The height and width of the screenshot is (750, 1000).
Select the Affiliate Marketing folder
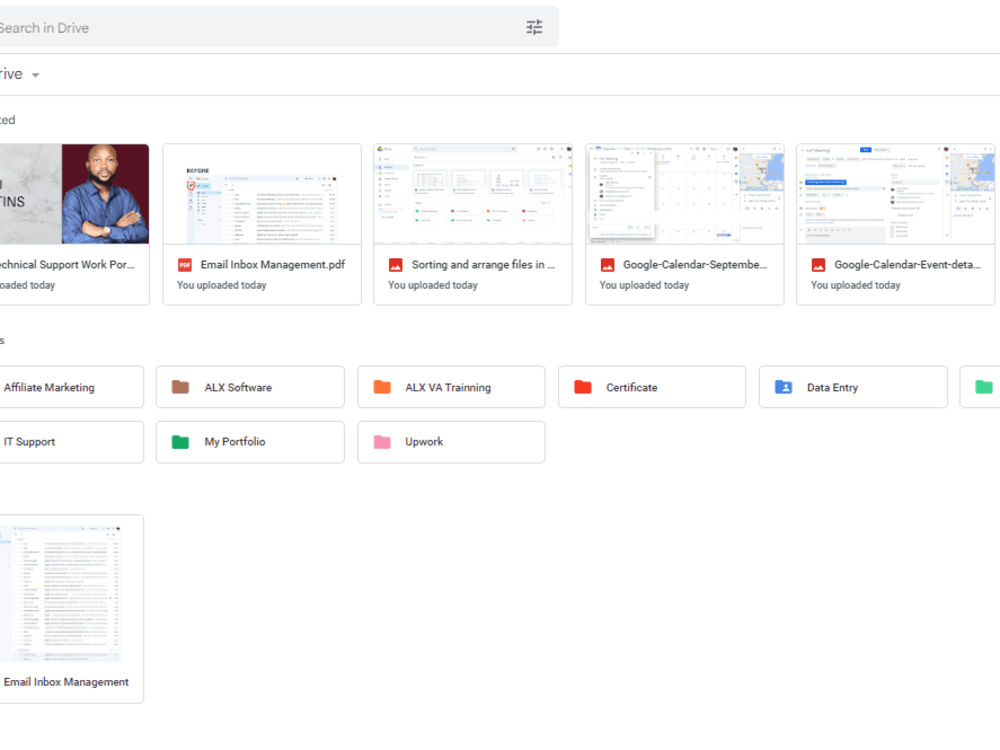point(50,387)
